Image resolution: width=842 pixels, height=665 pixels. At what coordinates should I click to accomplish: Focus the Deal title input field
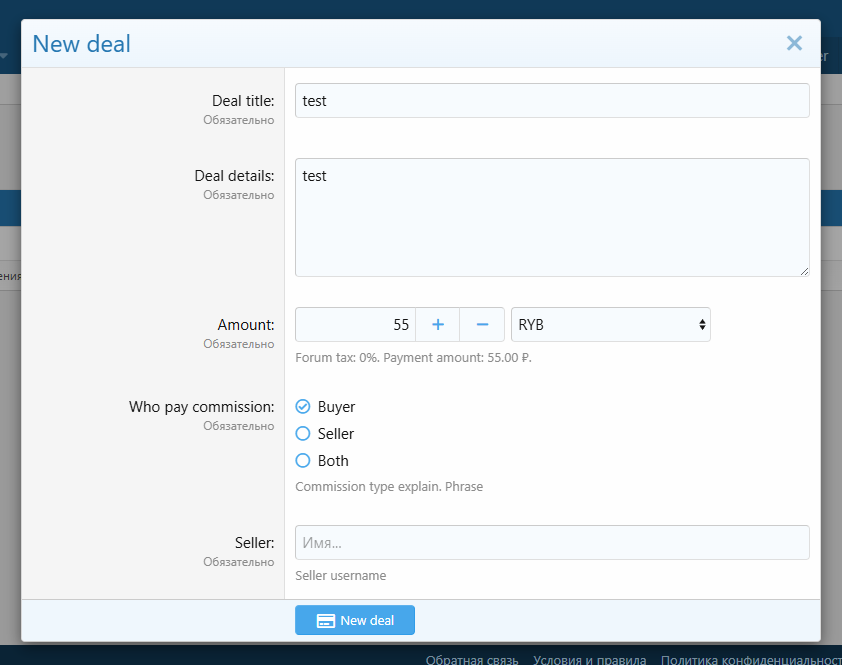click(x=552, y=101)
